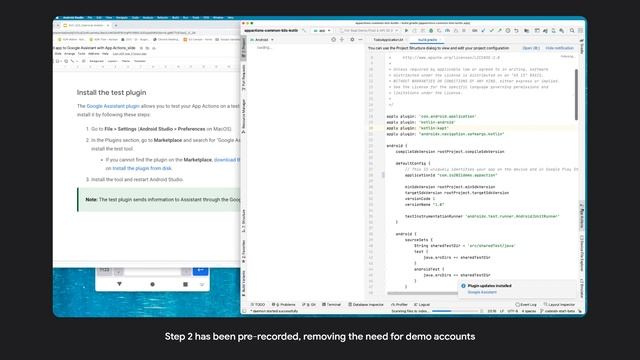
Task: Open the Emulator side tab
Action: coord(582,288)
